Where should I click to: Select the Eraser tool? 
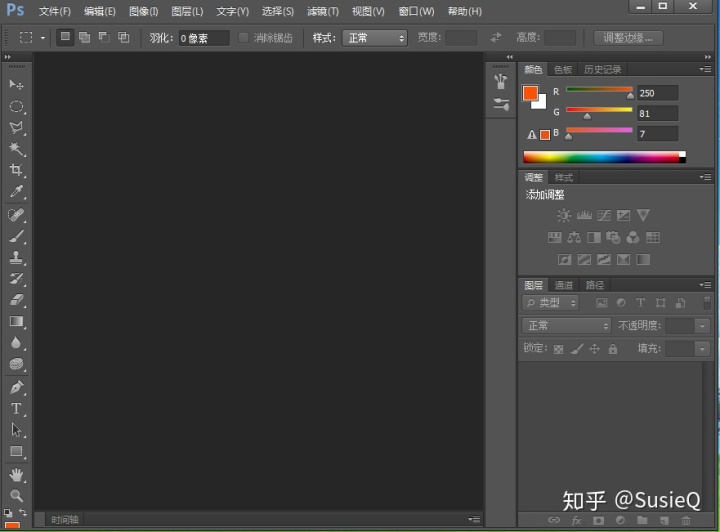[x=16, y=300]
